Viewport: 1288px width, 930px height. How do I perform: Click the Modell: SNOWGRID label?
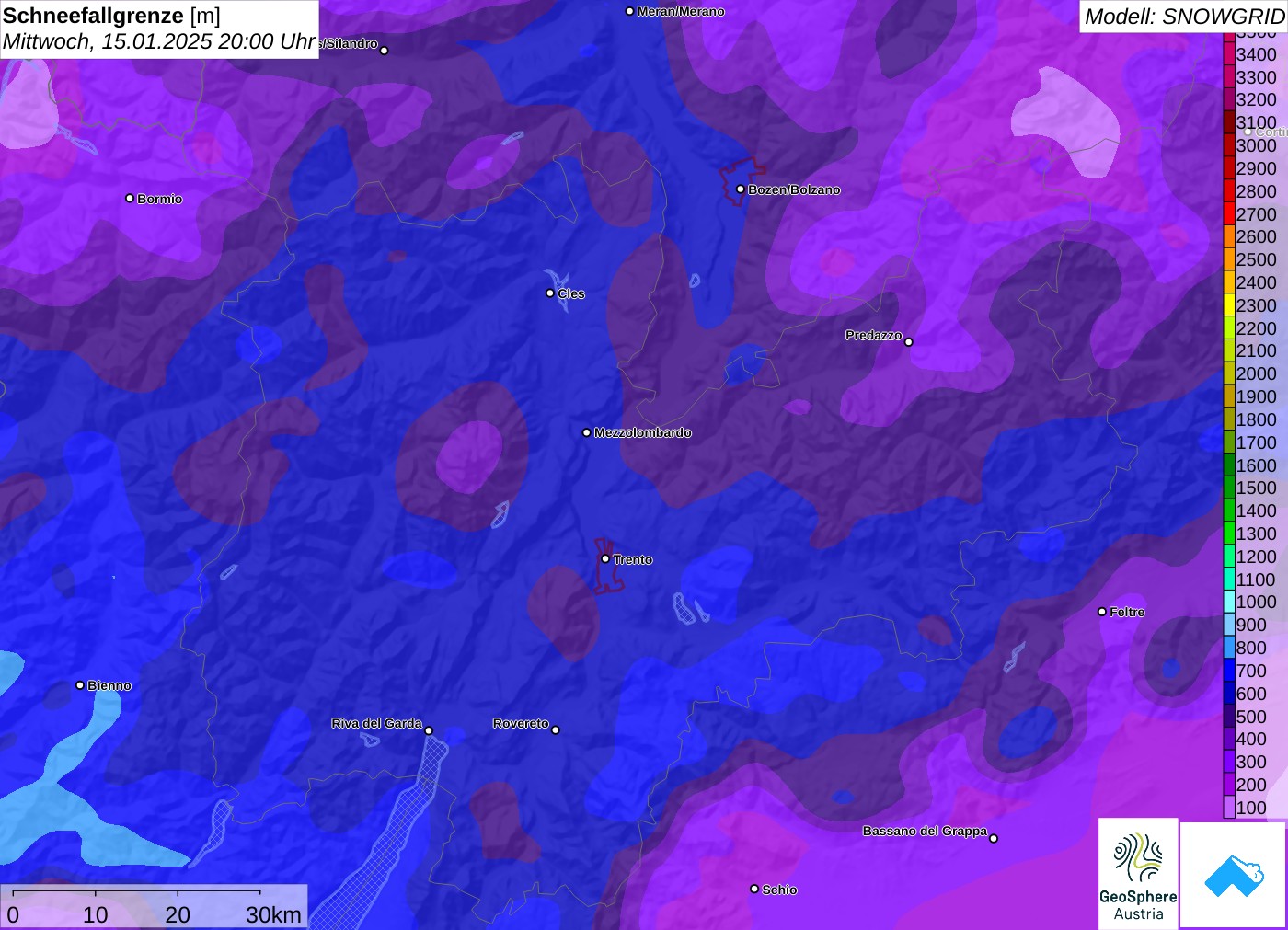1184,17
